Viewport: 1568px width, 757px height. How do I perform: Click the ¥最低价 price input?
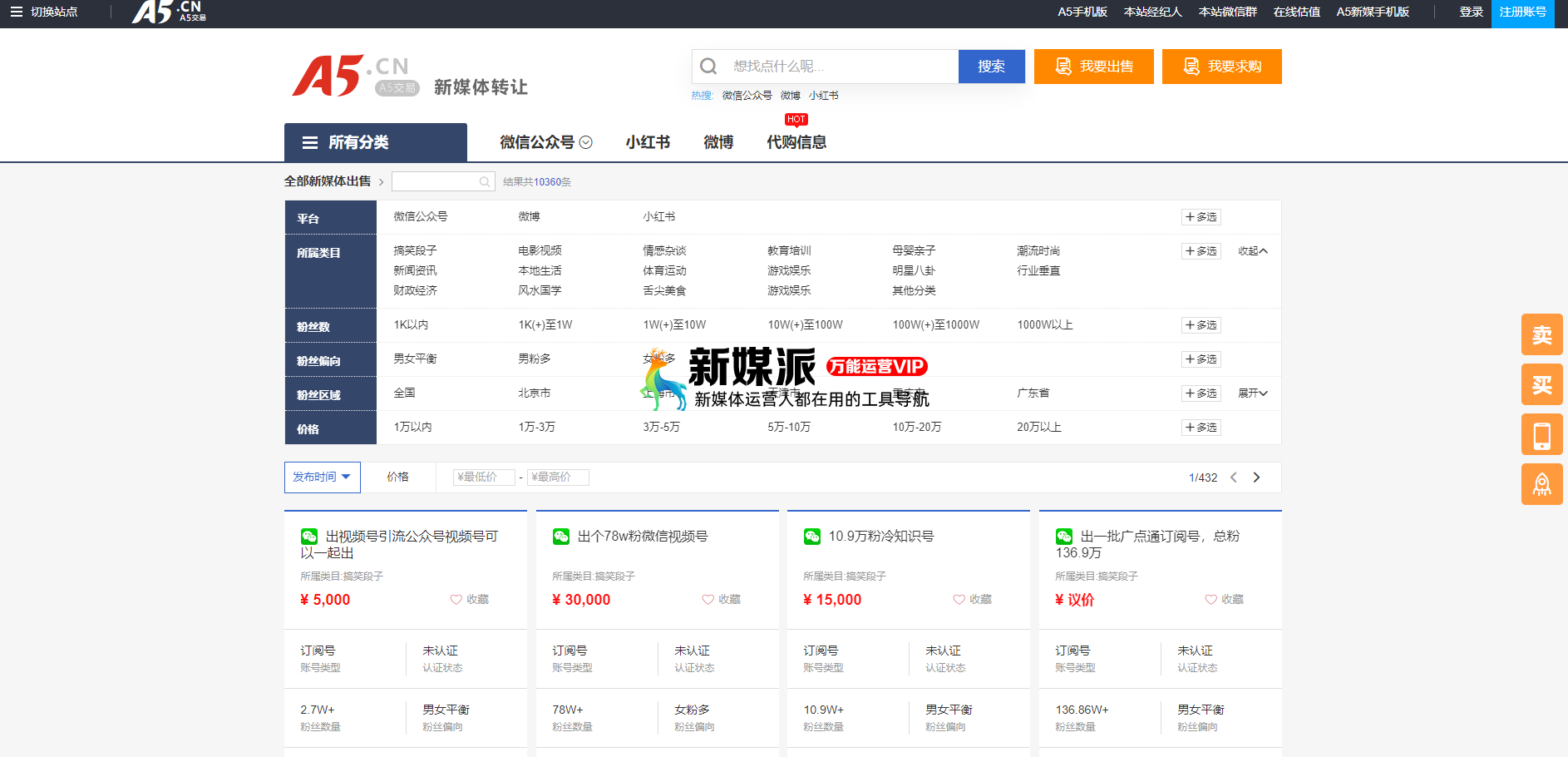pos(484,477)
